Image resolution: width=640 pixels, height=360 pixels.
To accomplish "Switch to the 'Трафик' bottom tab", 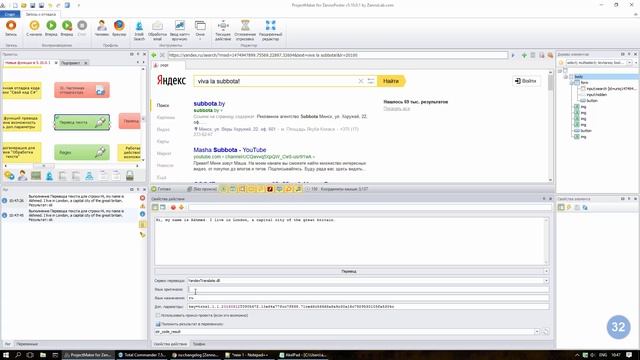I will (199, 344).
